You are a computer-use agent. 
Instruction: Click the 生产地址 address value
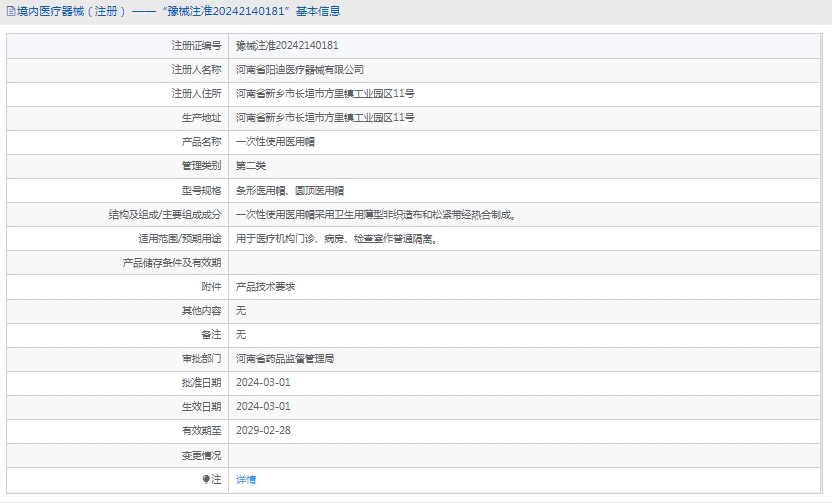pos(325,118)
